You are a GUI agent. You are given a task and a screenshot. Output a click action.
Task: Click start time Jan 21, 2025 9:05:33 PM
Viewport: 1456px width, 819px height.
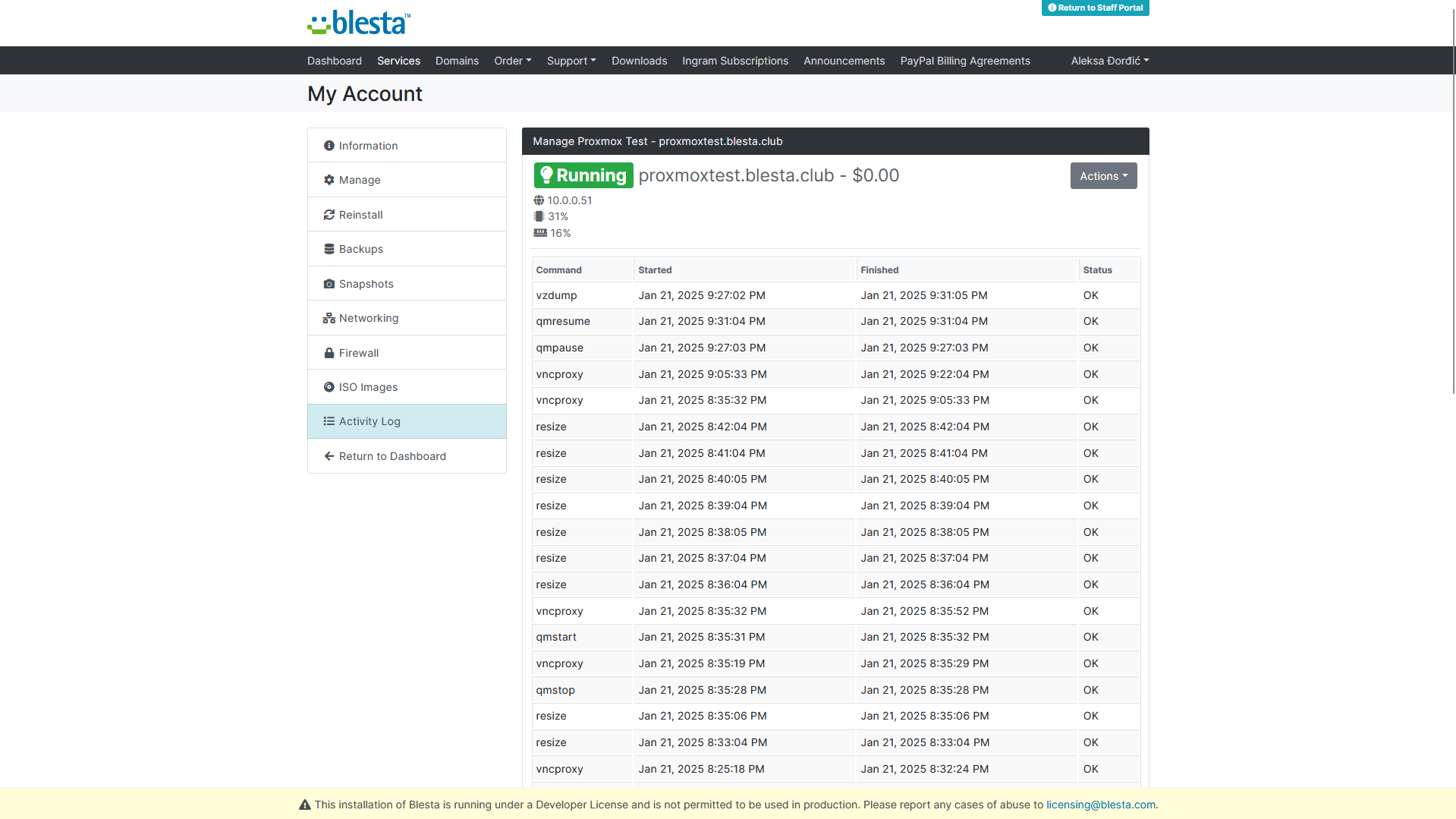point(703,374)
